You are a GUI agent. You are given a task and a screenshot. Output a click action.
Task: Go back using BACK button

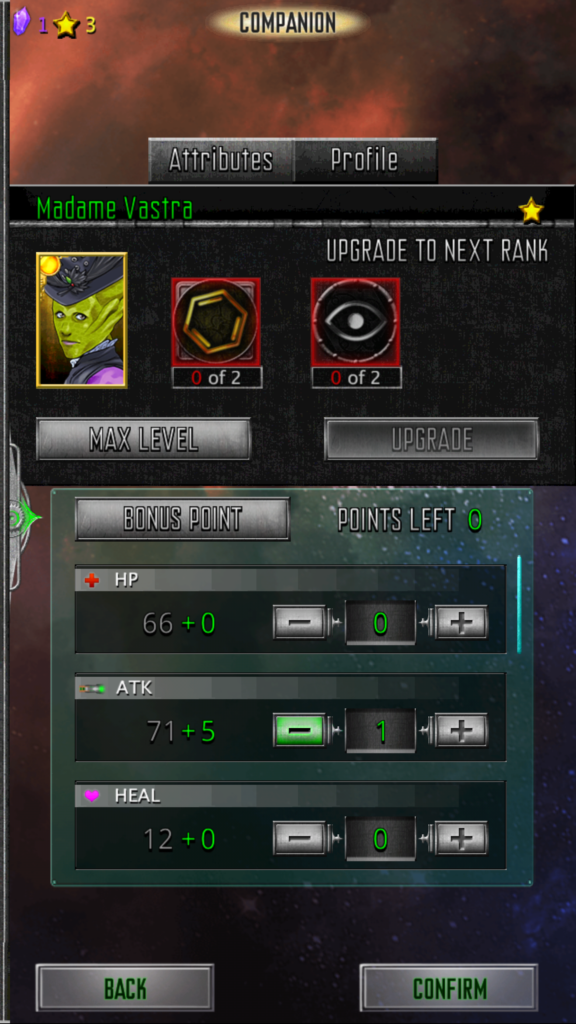(125, 988)
